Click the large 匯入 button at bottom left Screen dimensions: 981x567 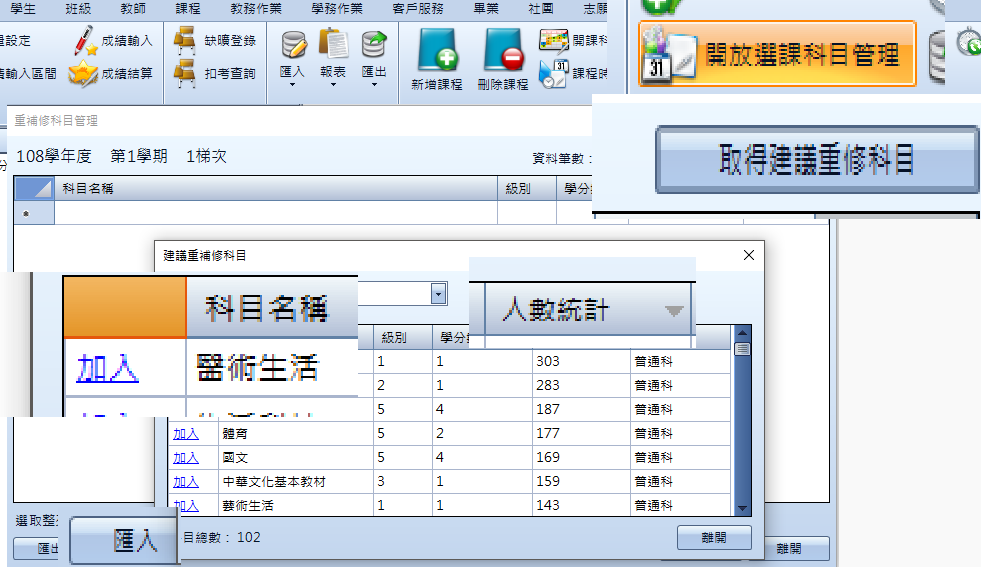coord(124,539)
